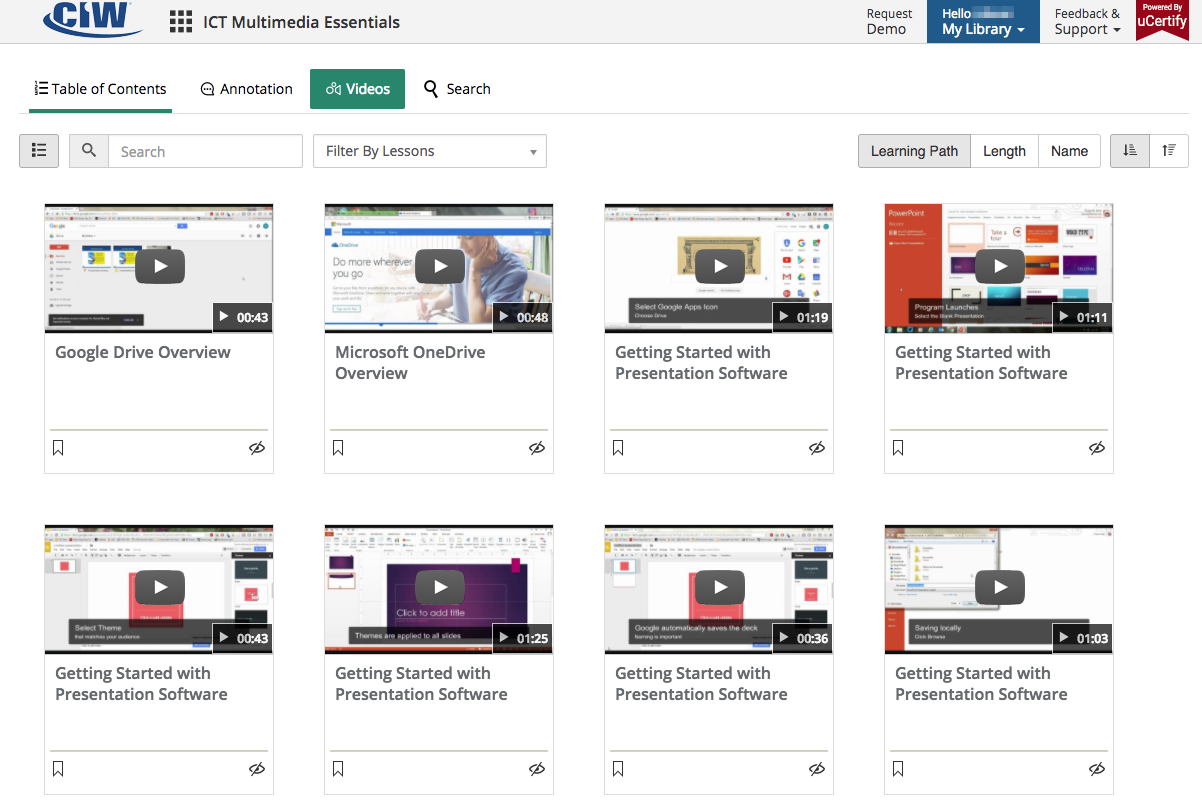Click the 00:36 duration badge
Image resolution: width=1202 pixels, height=810 pixels.
[803, 638]
